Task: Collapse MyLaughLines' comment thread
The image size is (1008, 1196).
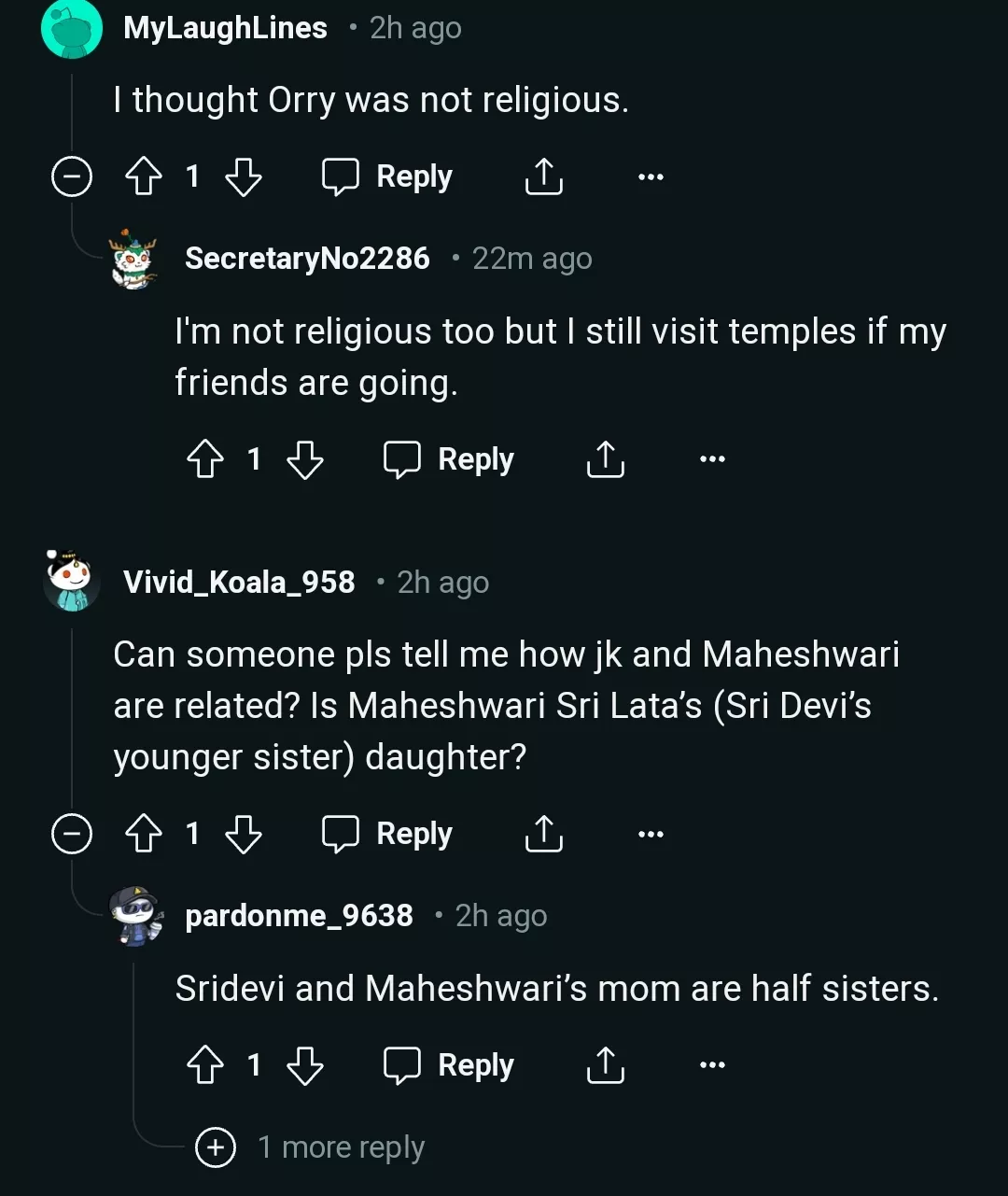Action: pos(72,176)
